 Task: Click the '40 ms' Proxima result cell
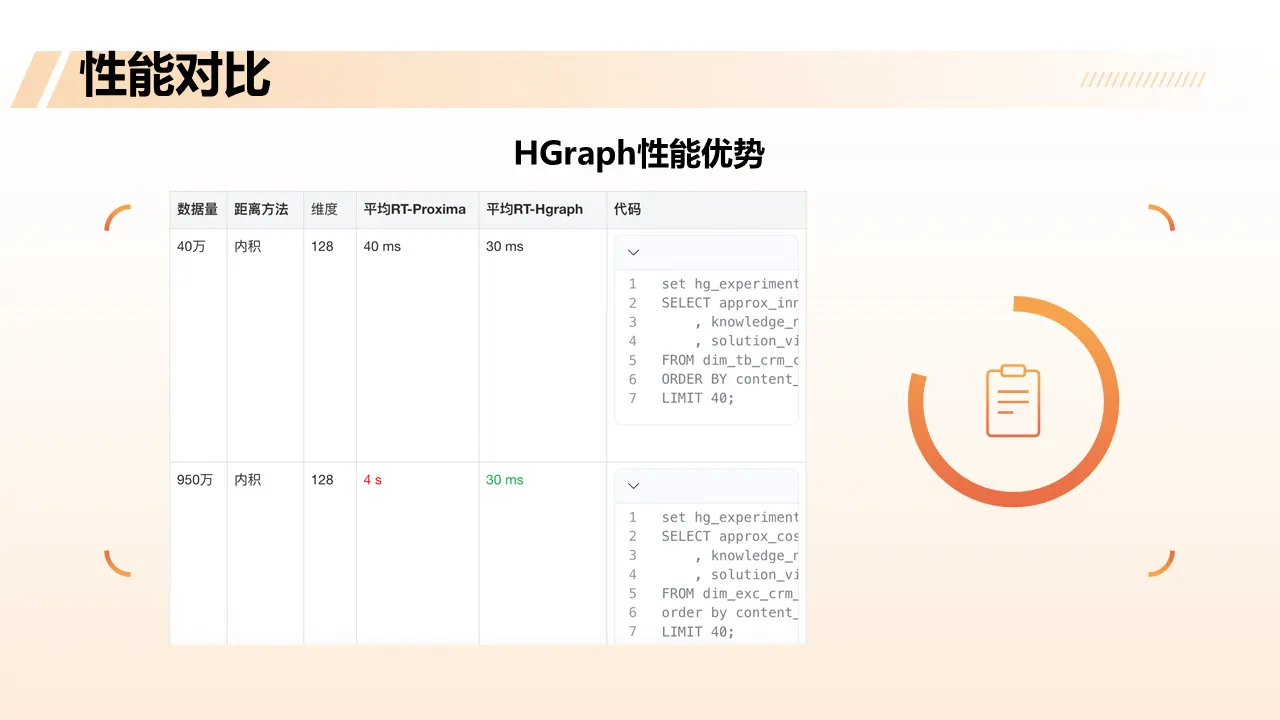pyautogui.click(x=380, y=246)
